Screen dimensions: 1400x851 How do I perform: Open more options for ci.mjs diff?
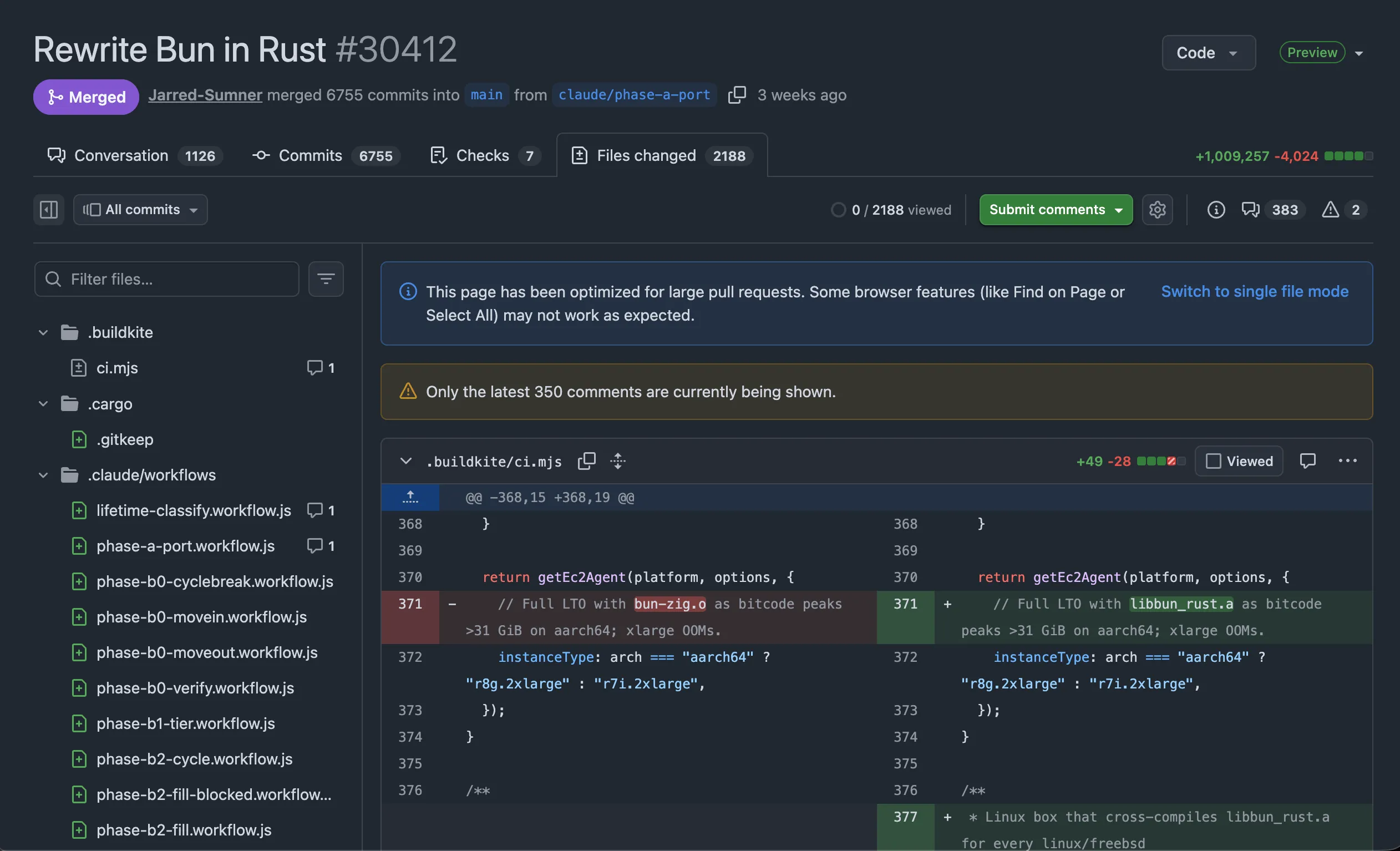1347,460
